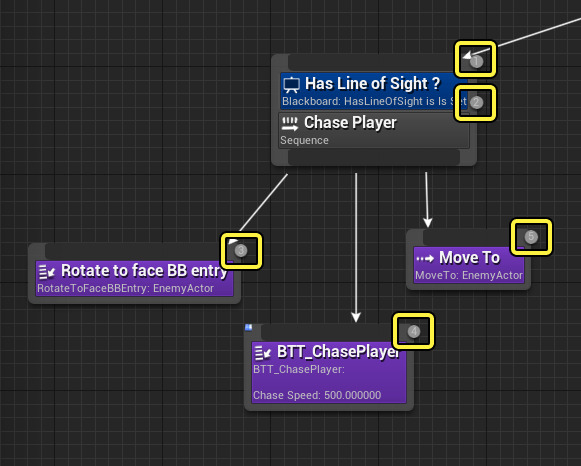Select the Rotate to face BB entry task
This screenshot has width=581, height=466.
click(x=135, y=278)
